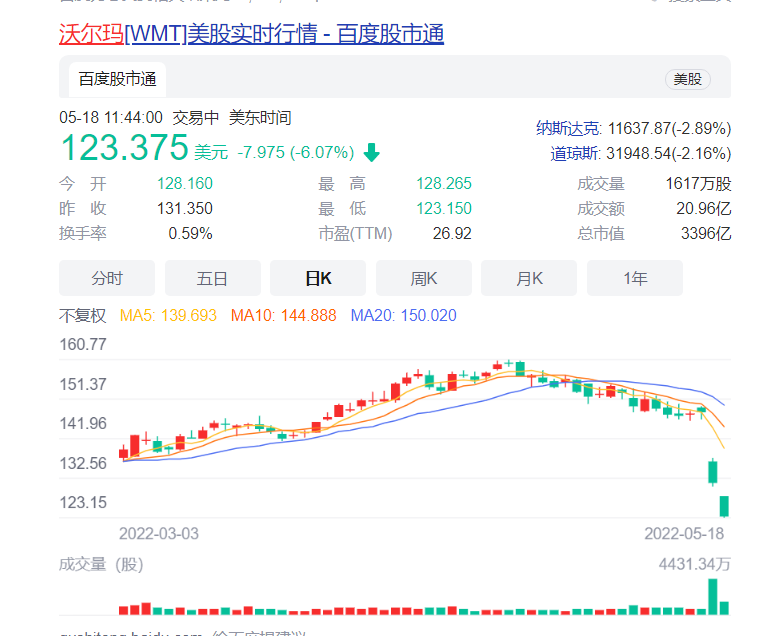Click the MA5 moving average legend
The image size is (782, 636).
click(168, 315)
